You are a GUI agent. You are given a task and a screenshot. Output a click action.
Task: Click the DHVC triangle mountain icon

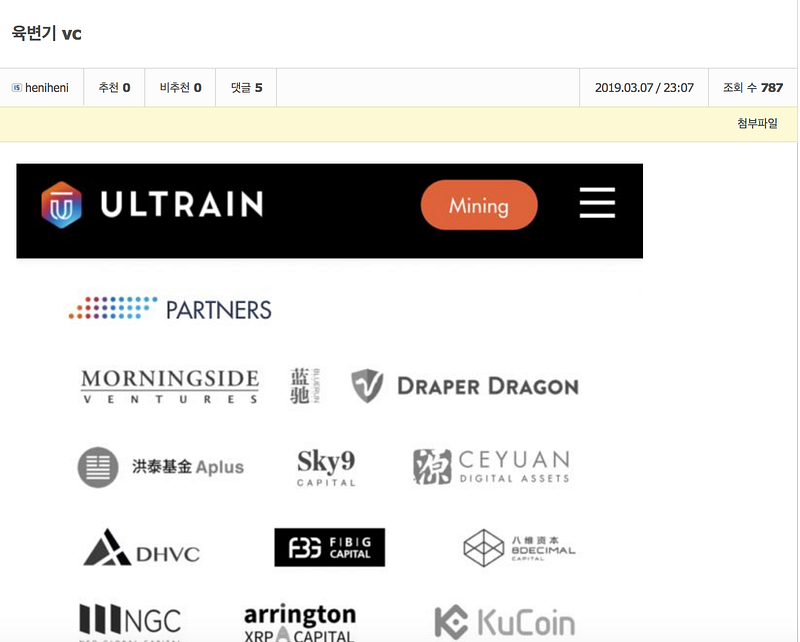point(107,547)
